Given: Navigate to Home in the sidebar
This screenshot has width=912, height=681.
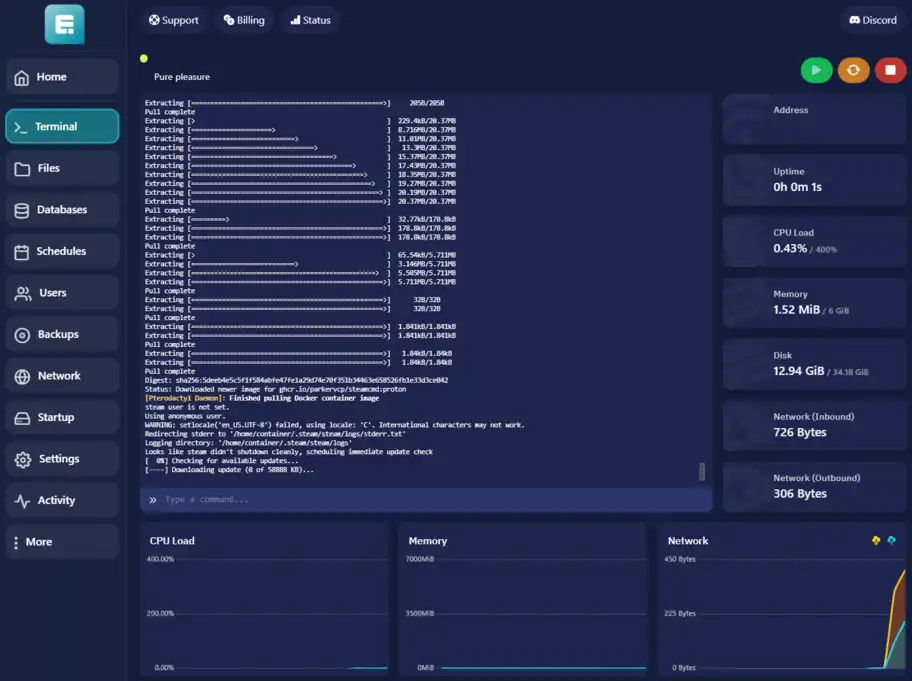Looking at the screenshot, I should [62, 77].
